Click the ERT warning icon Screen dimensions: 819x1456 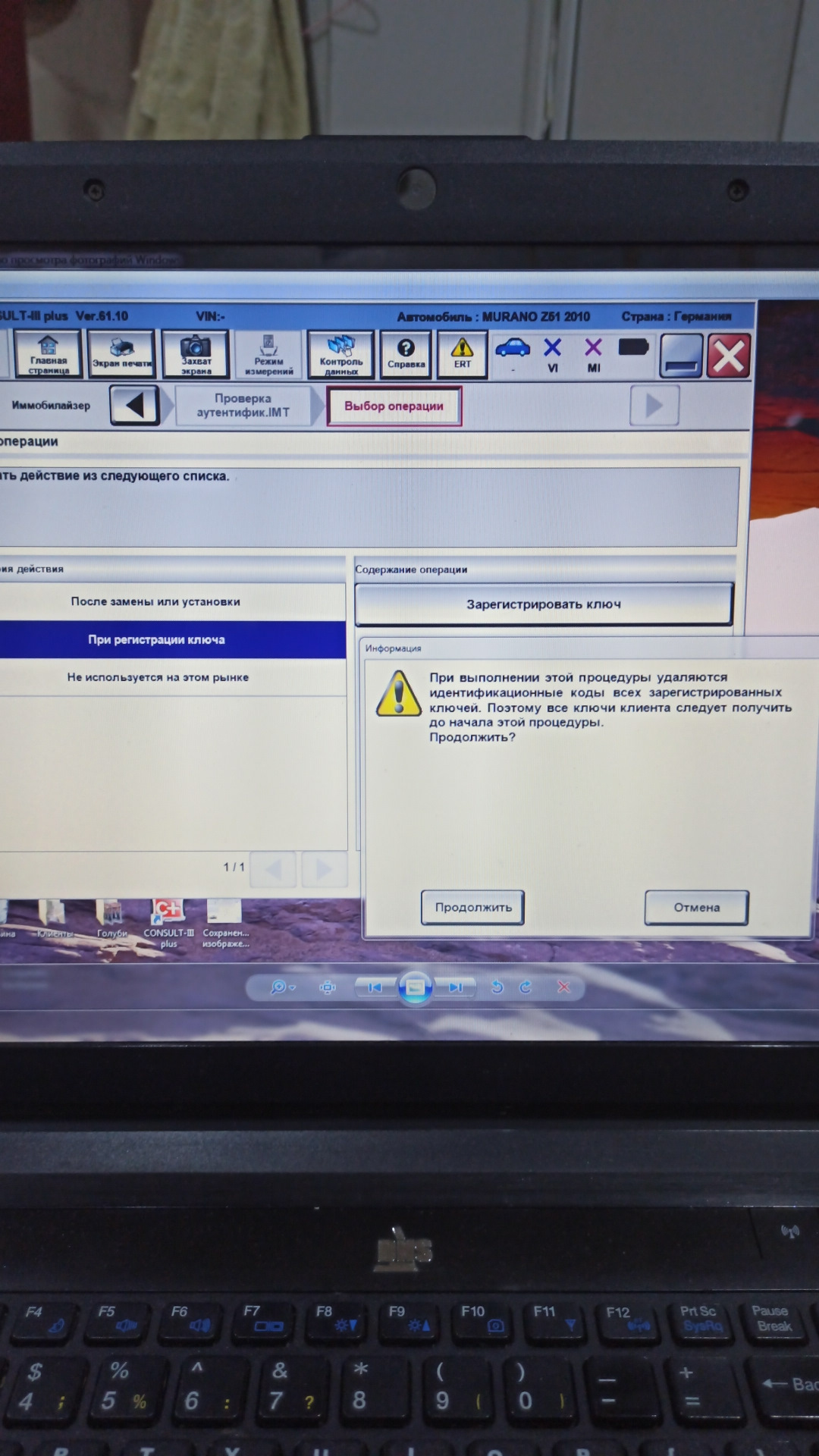click(x=462, y=354)
